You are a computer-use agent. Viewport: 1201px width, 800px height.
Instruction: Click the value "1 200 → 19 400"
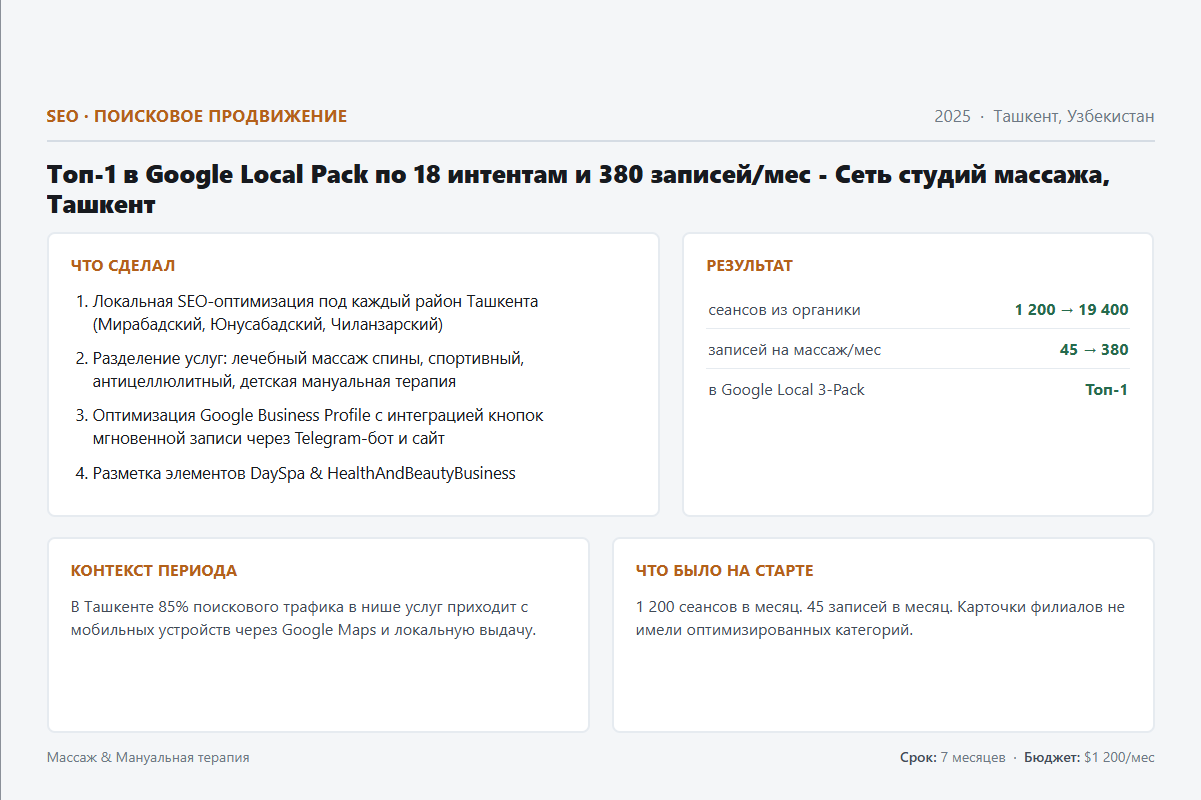[1071, 310]
